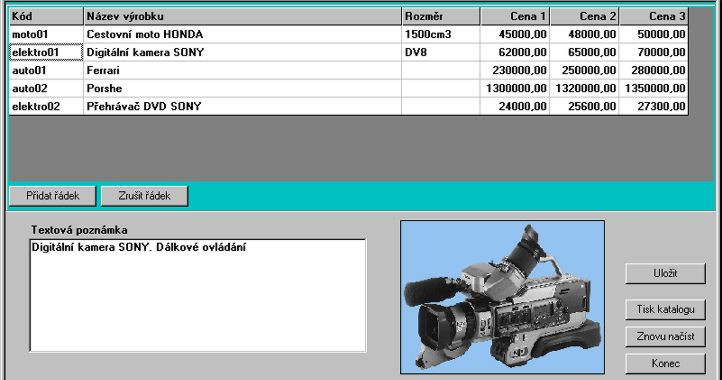Exit using the Konec button
722x380 pixels.
(665, 363)
